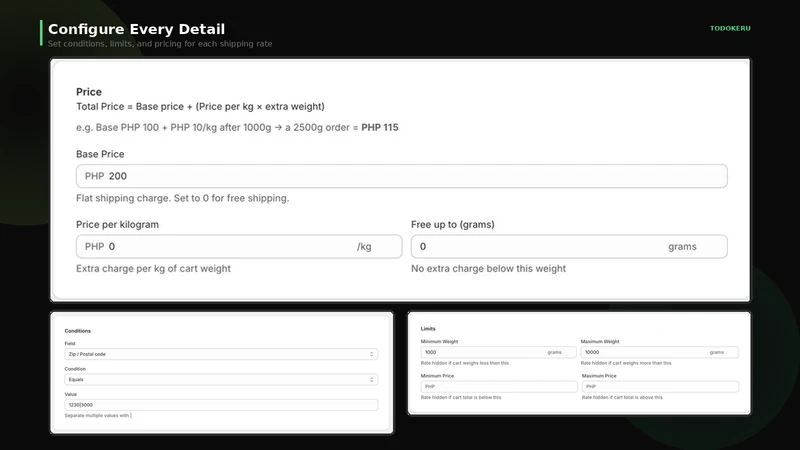The height and width of the screenshot is (450, 800).
Task: Open the Condition dropdown showing Equals
Action: point(221,380)
